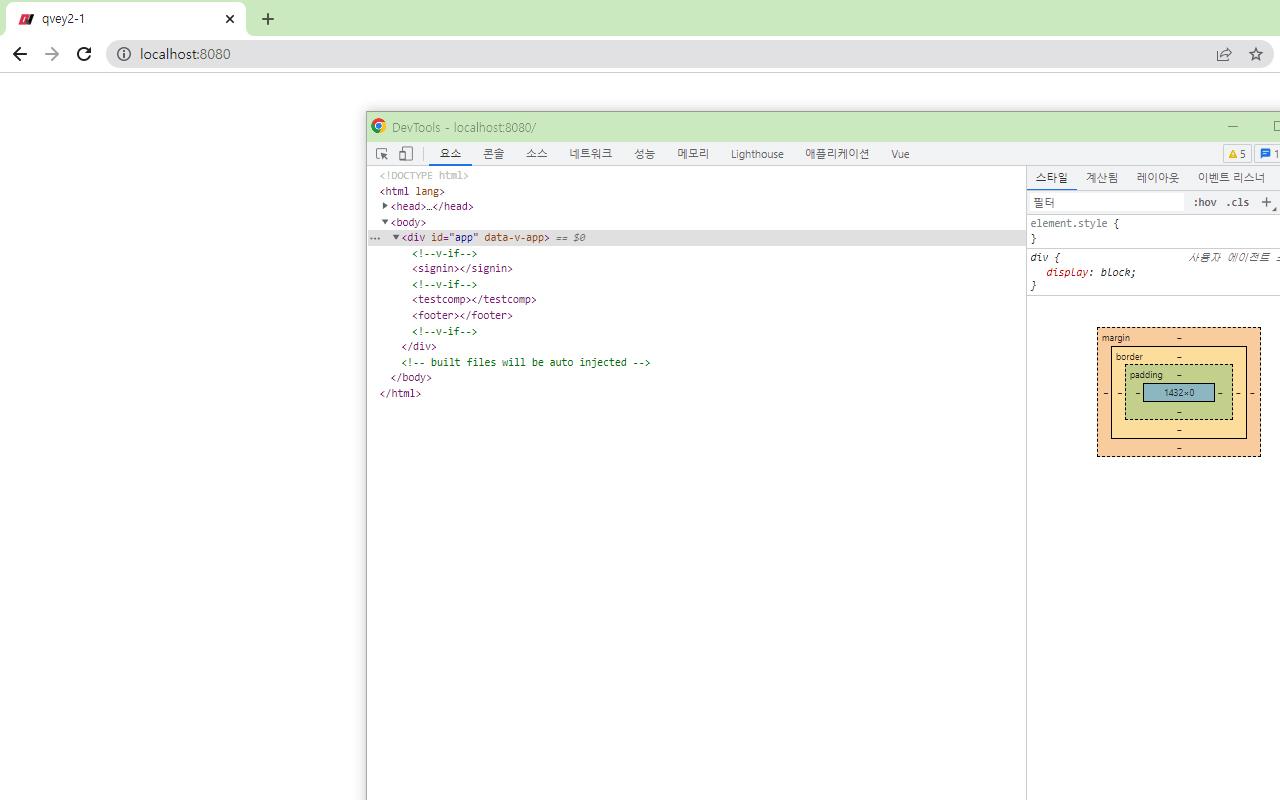Click the border label in box model
1280x800 pixels.
tap(1129, 357)
